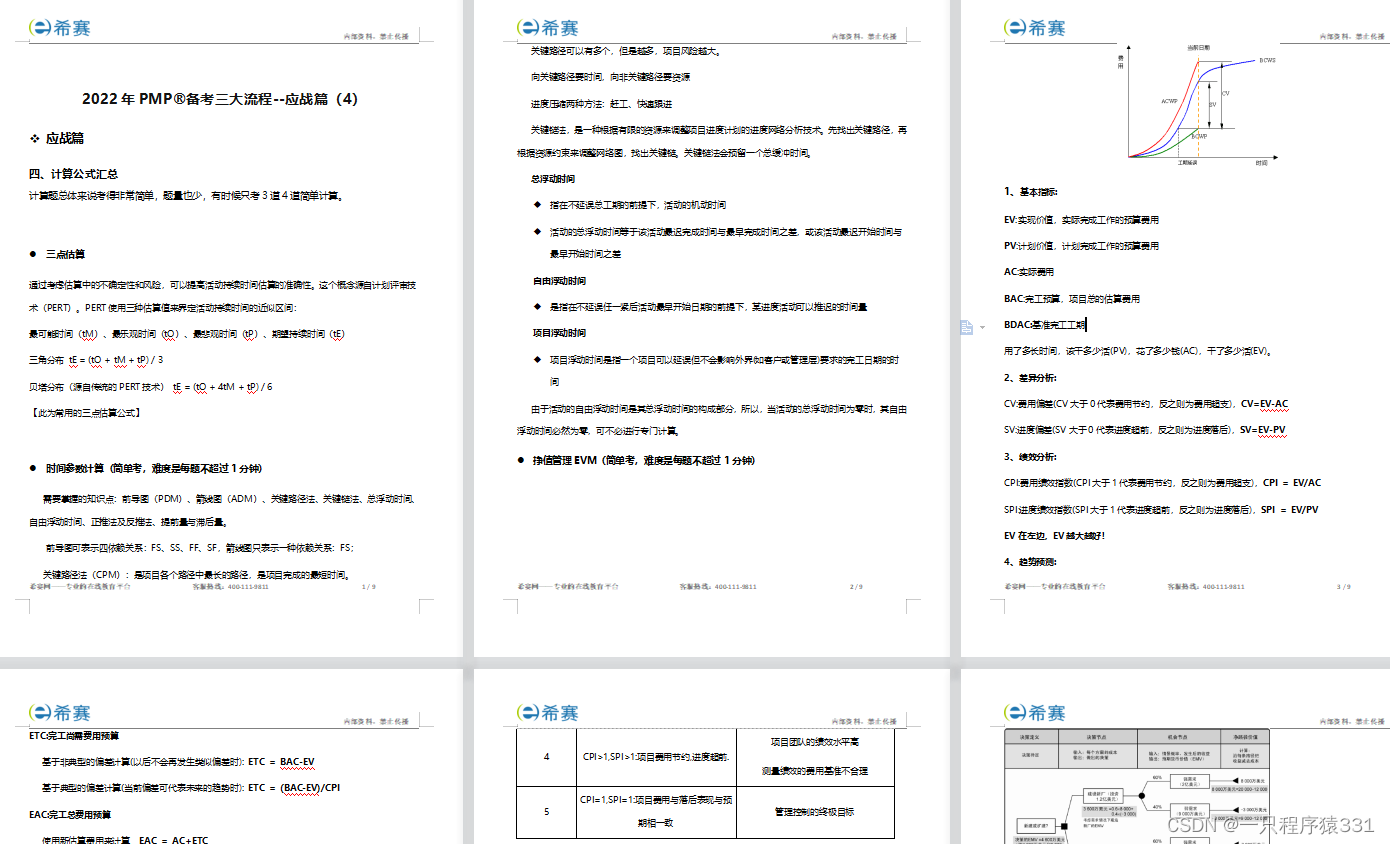Click the formula 'CV=EV-AC'
This screenshot has height=844, width=1390.
(x=1264, y=404)
